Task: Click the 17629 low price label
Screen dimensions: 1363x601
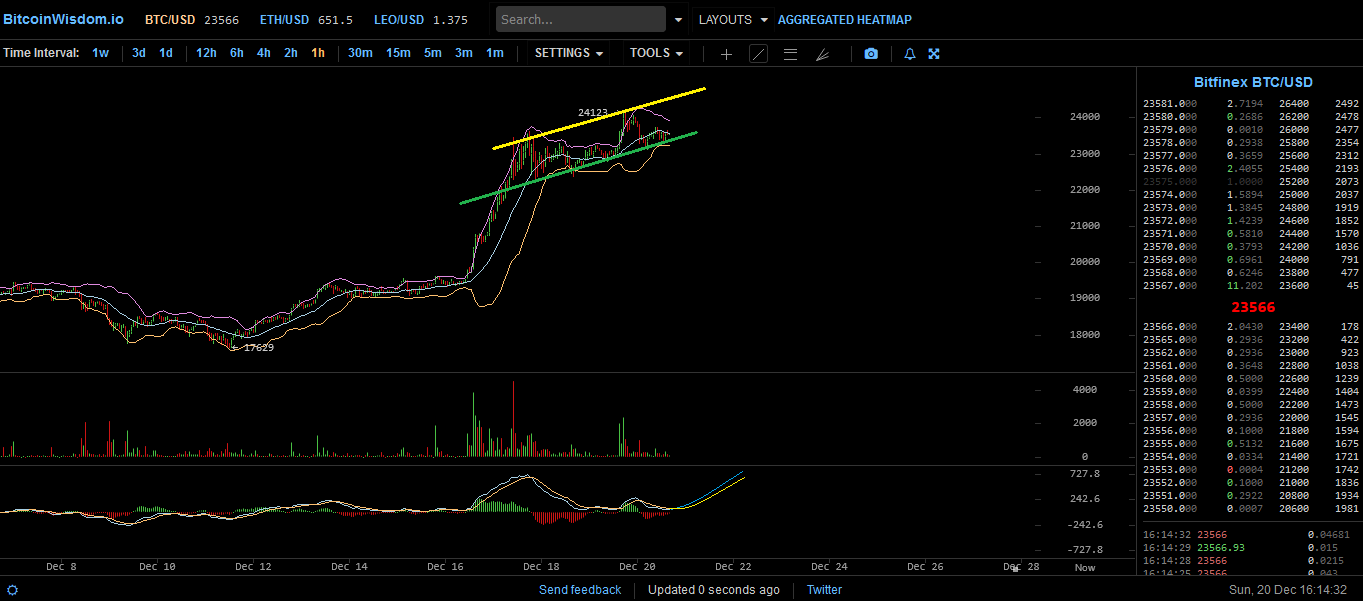Action: click(x=259, y=348)
